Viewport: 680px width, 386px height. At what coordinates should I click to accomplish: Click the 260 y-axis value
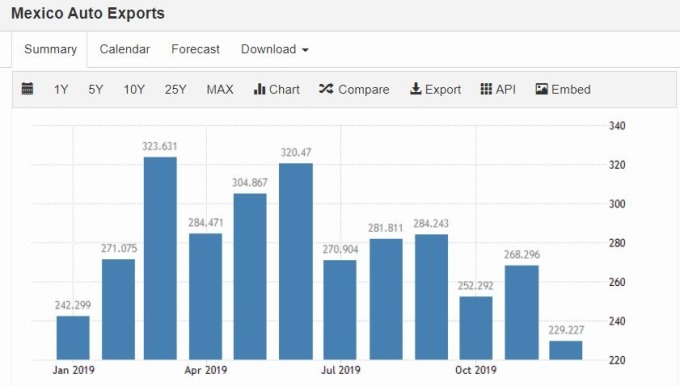(x=617, y=282)
